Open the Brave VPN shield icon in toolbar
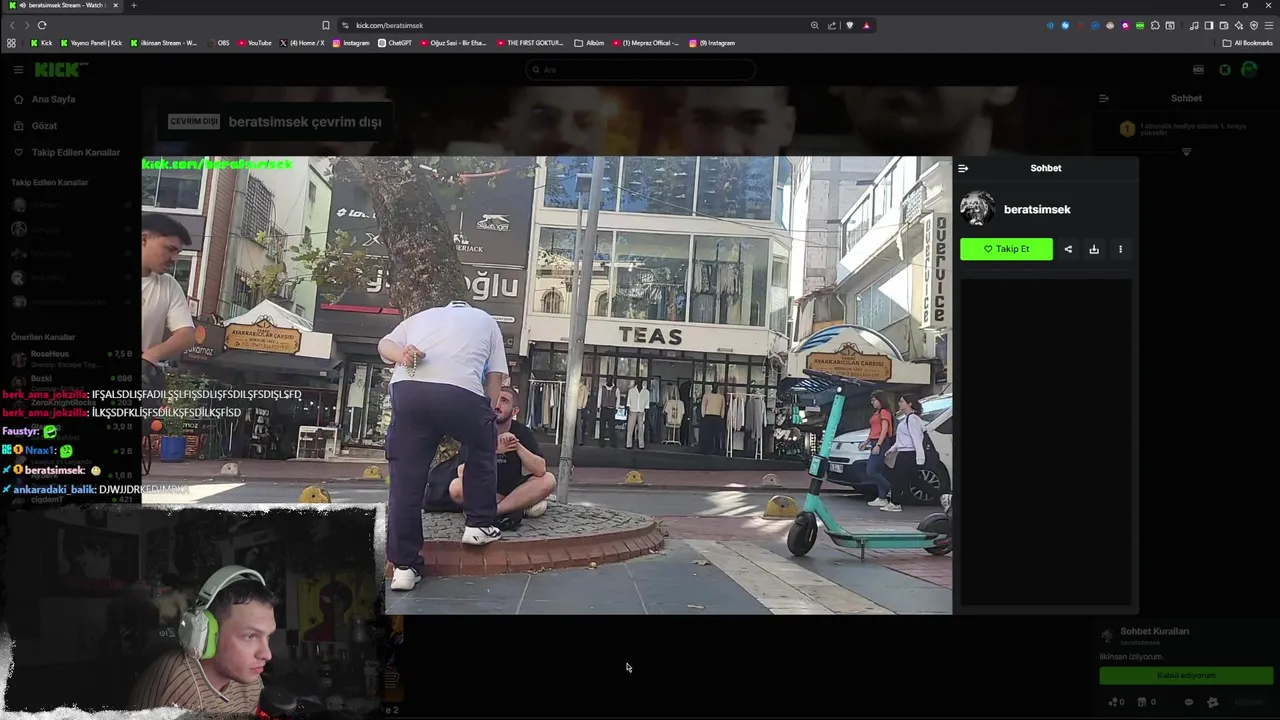The image size is (1280, 720). (x=1254, y=25)
